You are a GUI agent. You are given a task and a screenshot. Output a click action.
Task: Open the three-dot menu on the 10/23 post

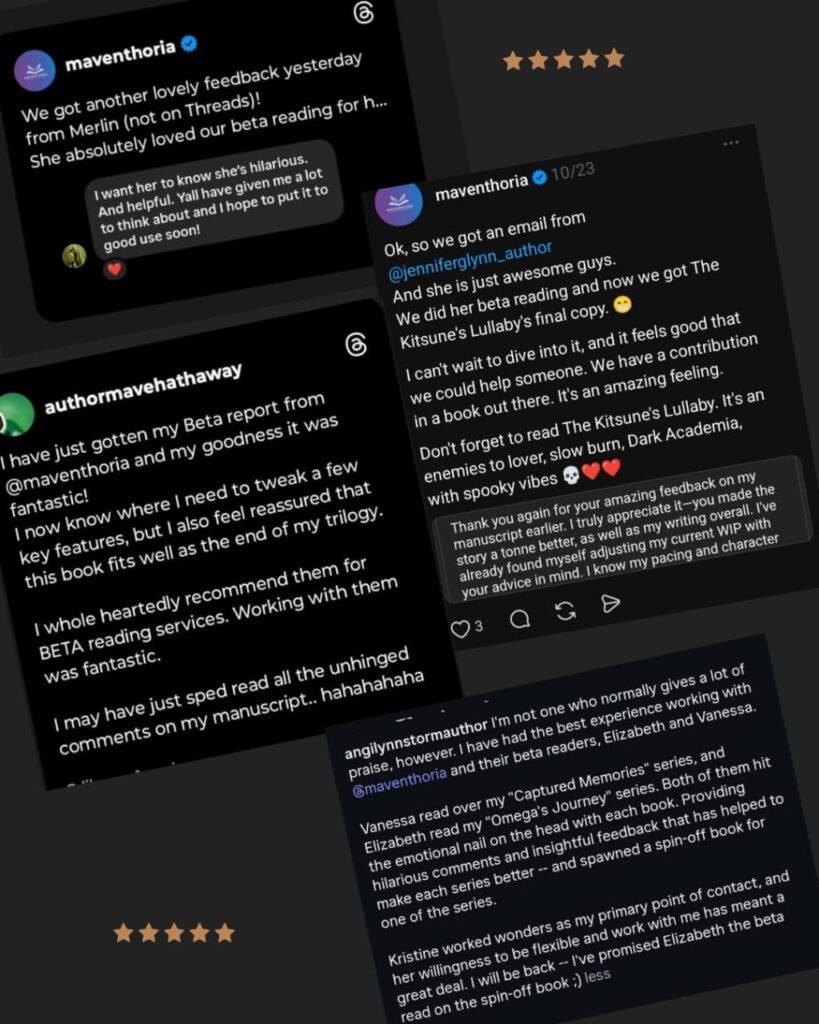731,143
